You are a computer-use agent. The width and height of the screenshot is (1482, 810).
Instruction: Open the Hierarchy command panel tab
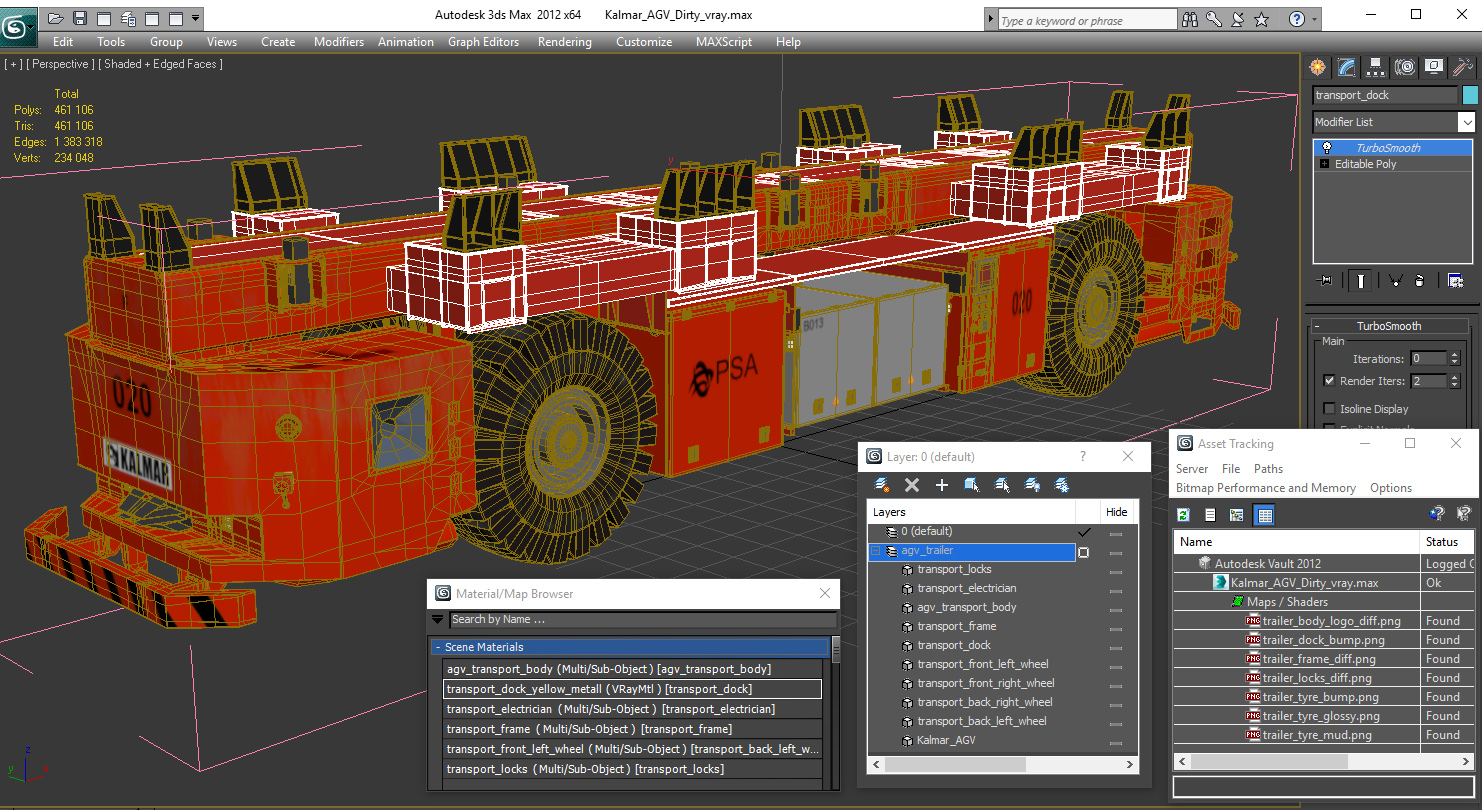click(x=1376, y=67)
